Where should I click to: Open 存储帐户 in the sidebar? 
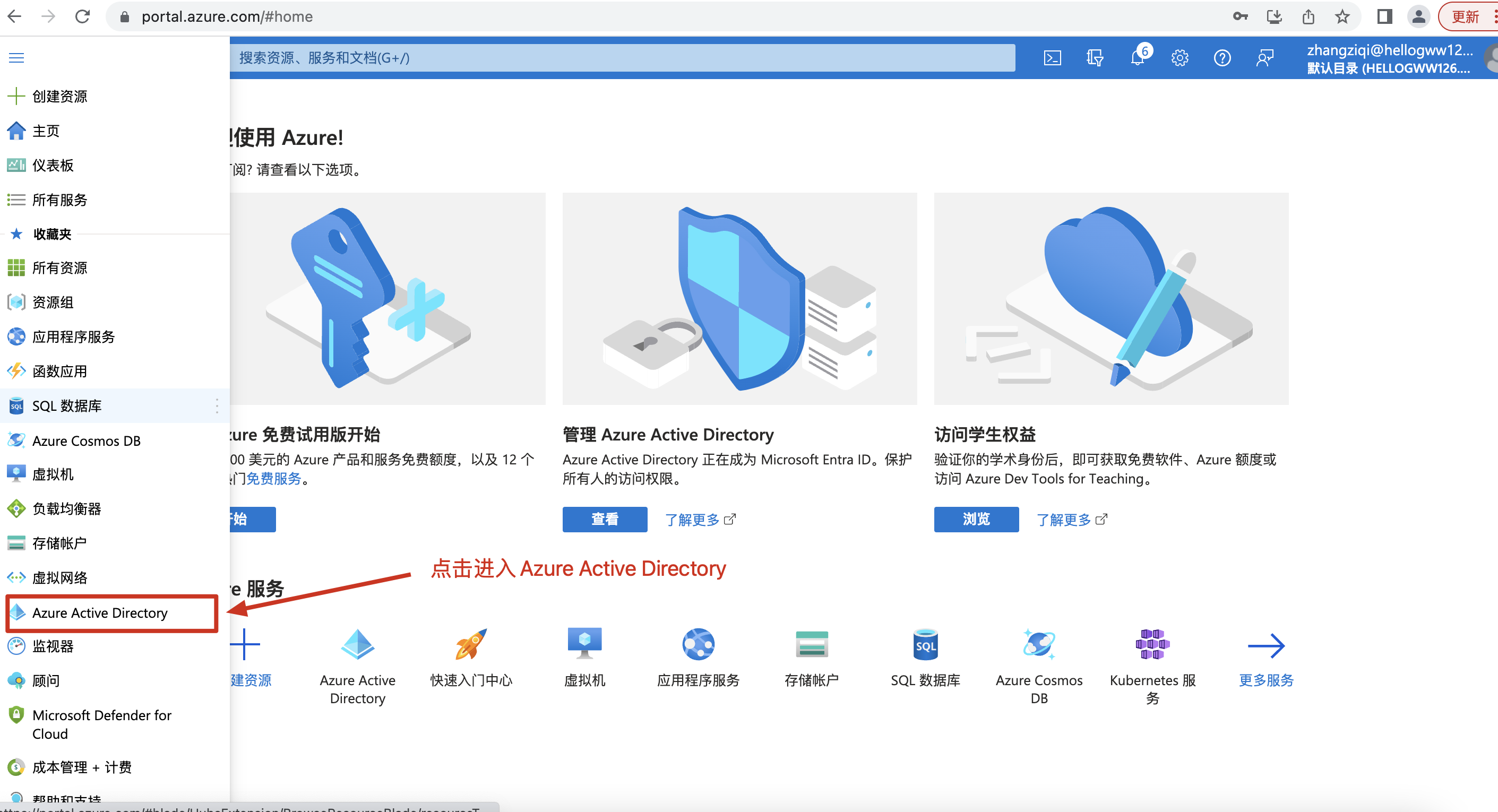pyautogui.click(x=115, y=543)
